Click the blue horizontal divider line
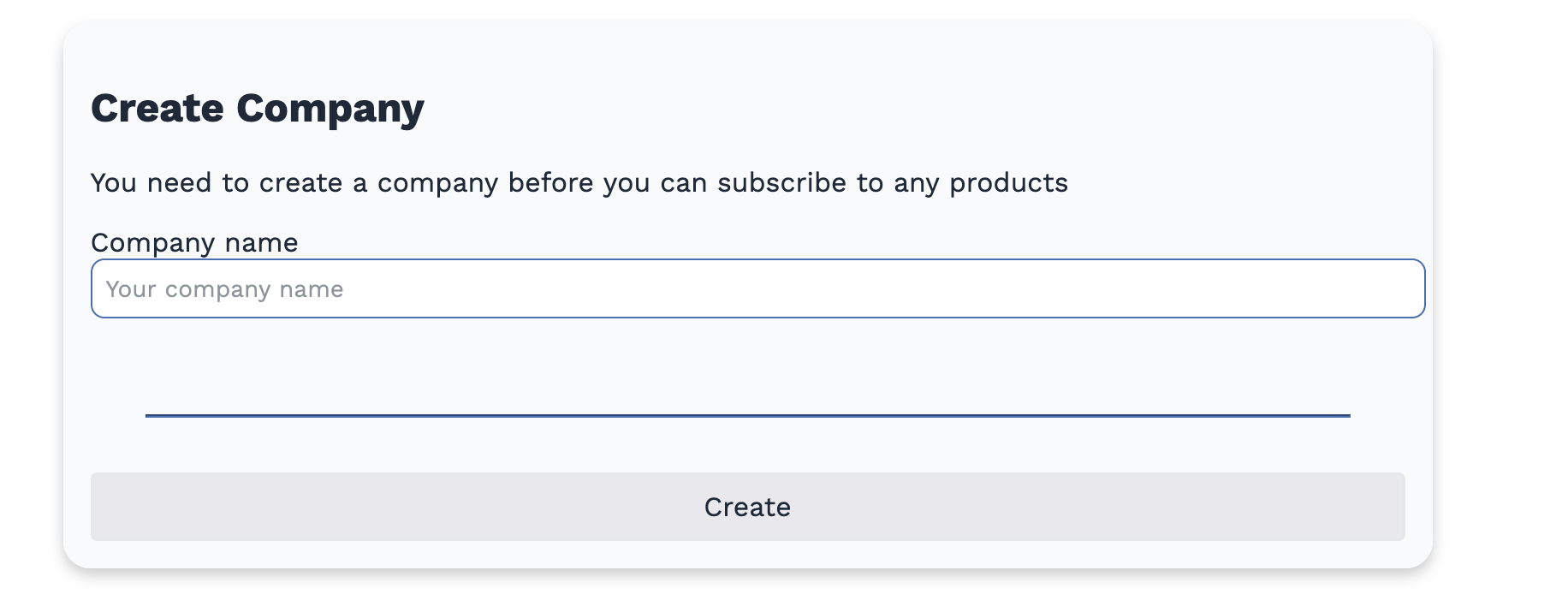 tap(748, 419)
